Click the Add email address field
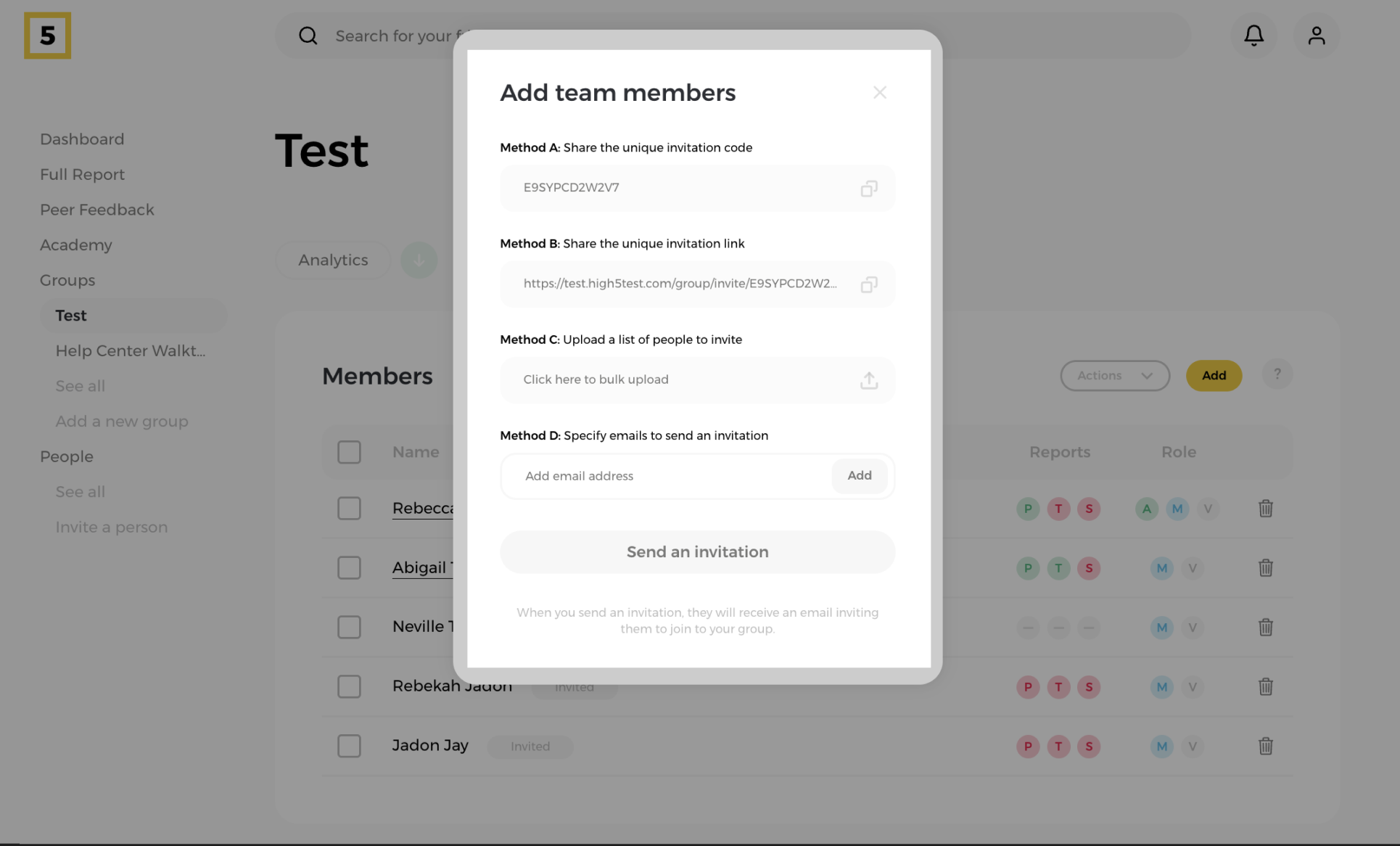The image size is (1400, 846). [x=667, y=476]
